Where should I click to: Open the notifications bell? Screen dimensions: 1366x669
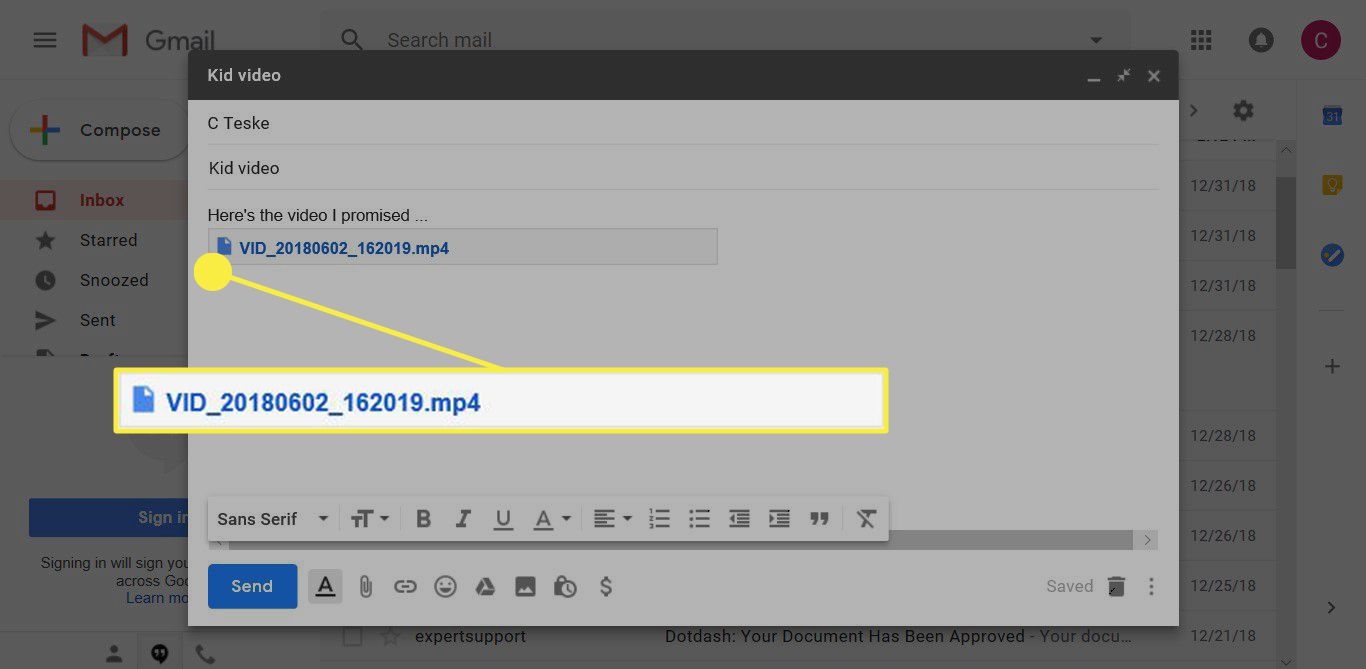click(1261, 40)
